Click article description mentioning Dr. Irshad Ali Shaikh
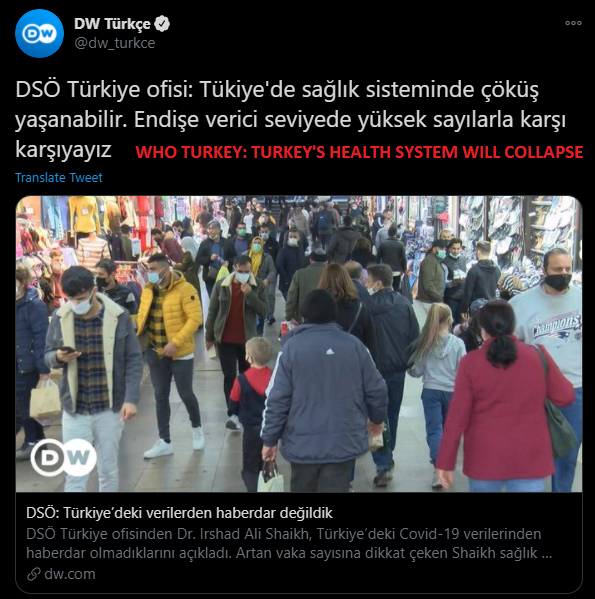Screen dimensions: 595x599 289,543
